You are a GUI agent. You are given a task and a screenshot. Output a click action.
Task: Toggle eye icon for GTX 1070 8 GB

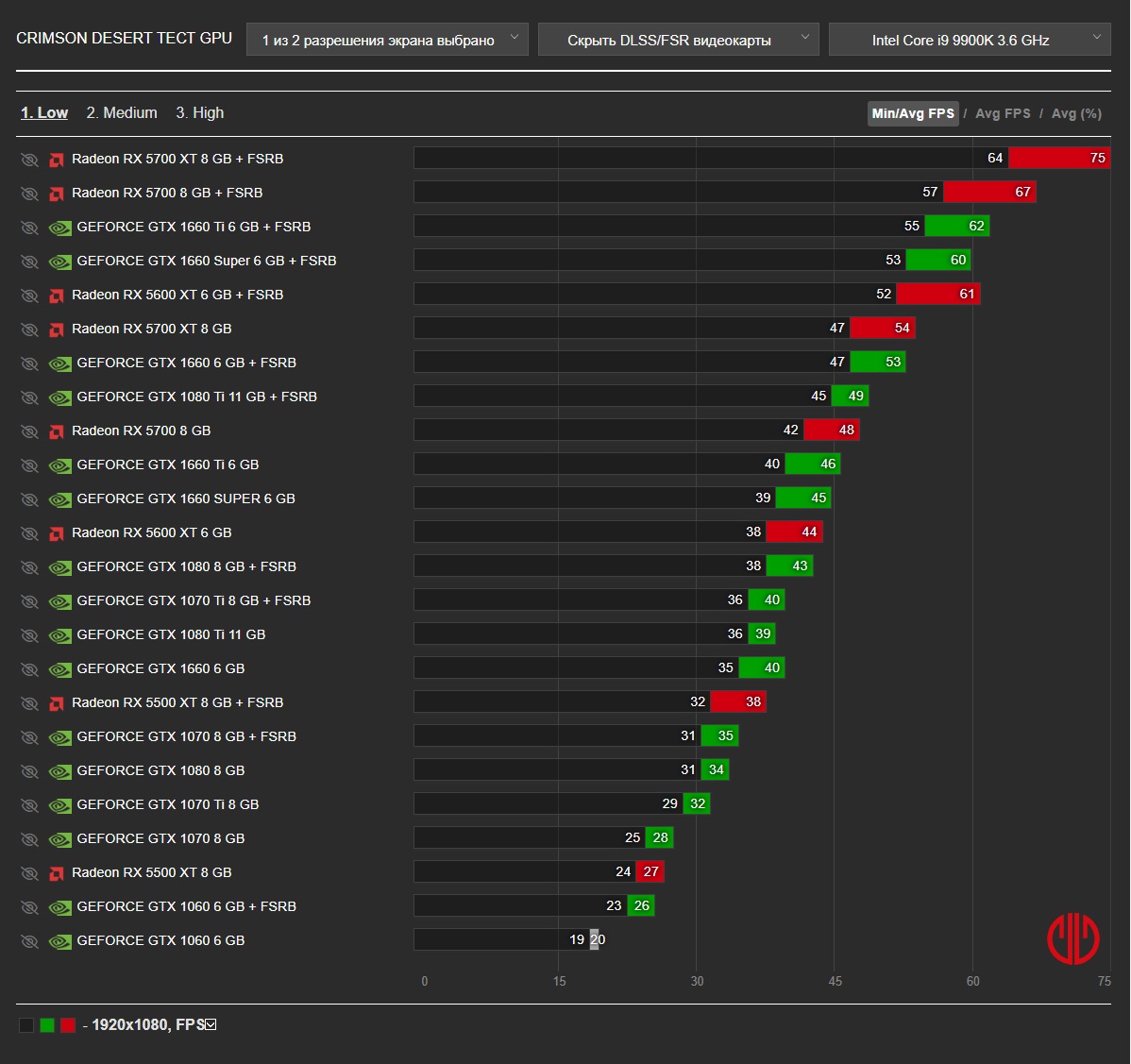[x=29, y=839]
